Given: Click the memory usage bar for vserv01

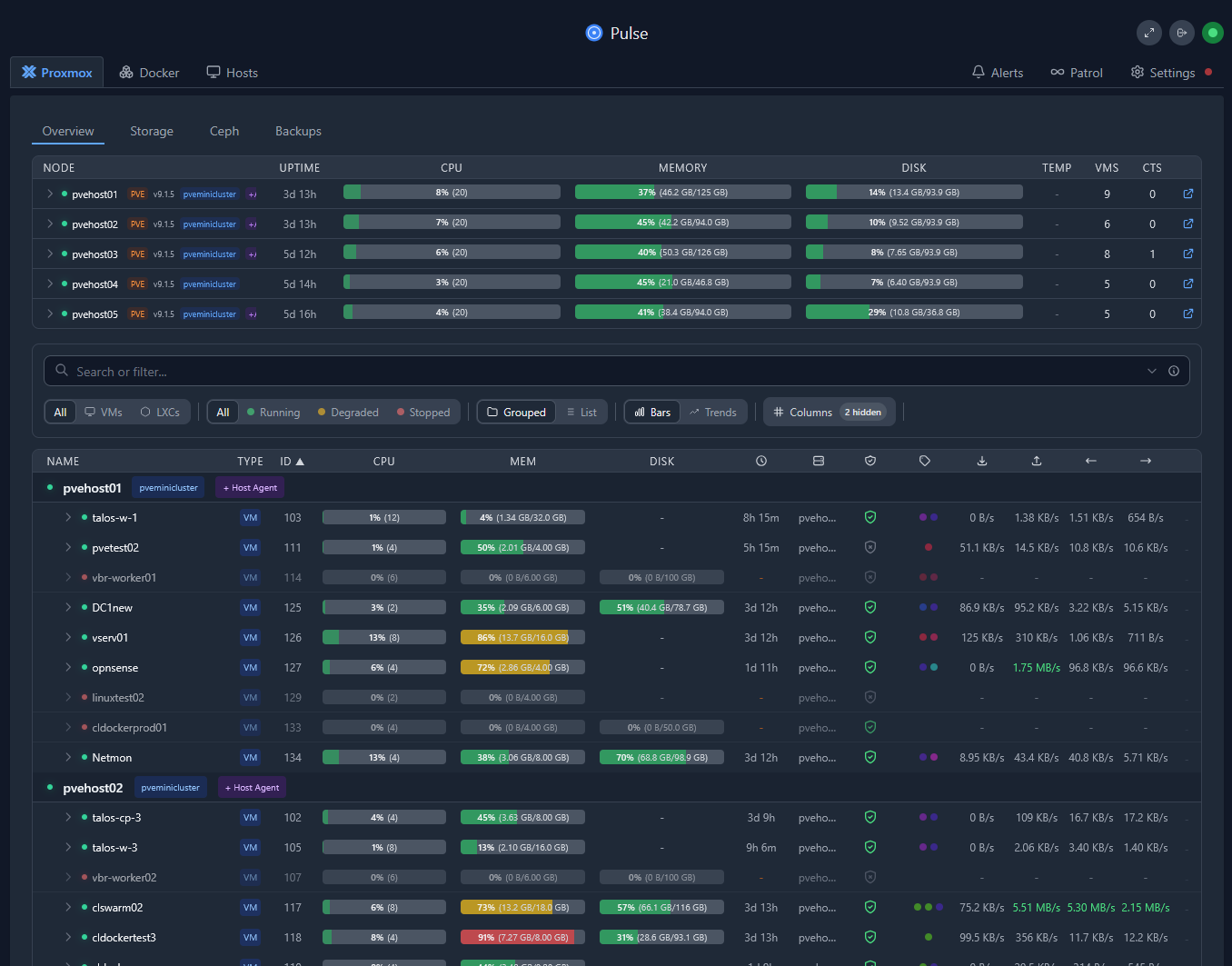Looking at the screenshot, I should pyautogui.click(x=522, y=637).
